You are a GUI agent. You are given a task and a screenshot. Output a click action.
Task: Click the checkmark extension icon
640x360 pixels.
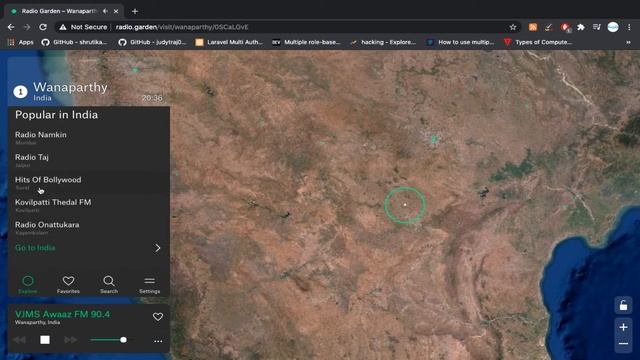coord(549,27)
